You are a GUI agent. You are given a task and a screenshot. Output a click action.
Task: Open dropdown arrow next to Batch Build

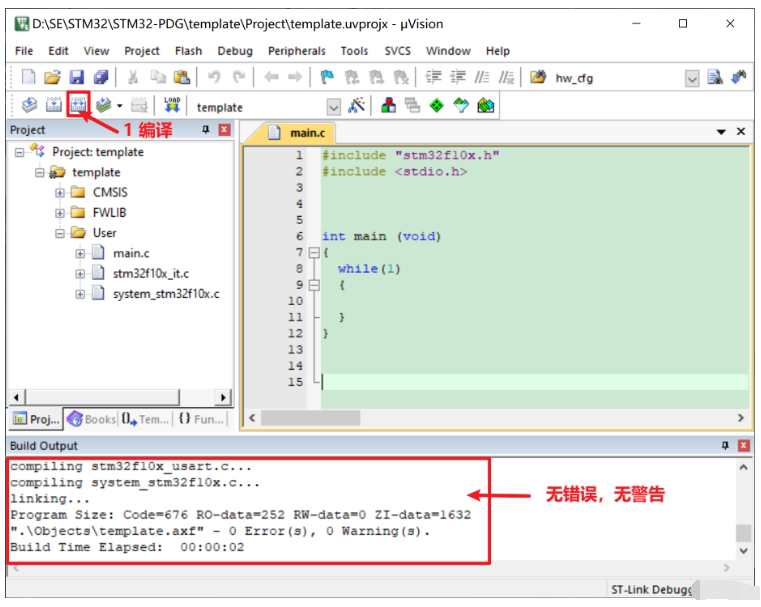point(119,106)
